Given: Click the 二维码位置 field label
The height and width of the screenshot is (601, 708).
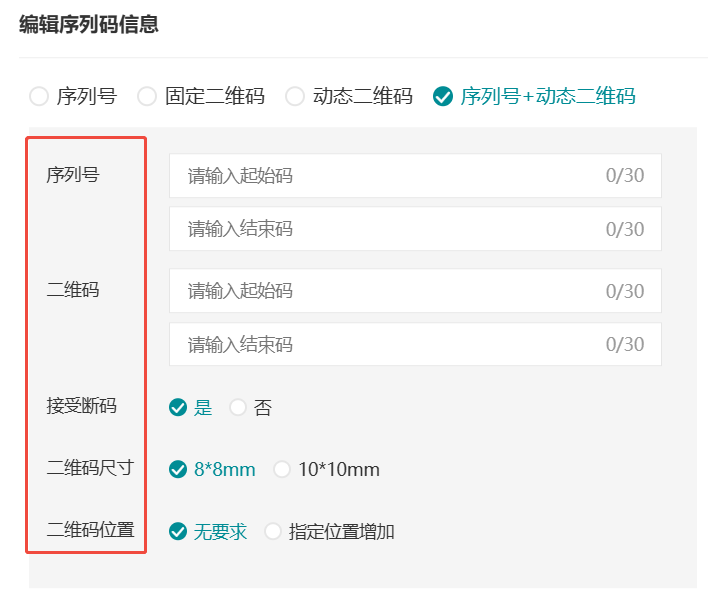Looking at the screenshot, I should pyautogui.click(x=90, y=530).
